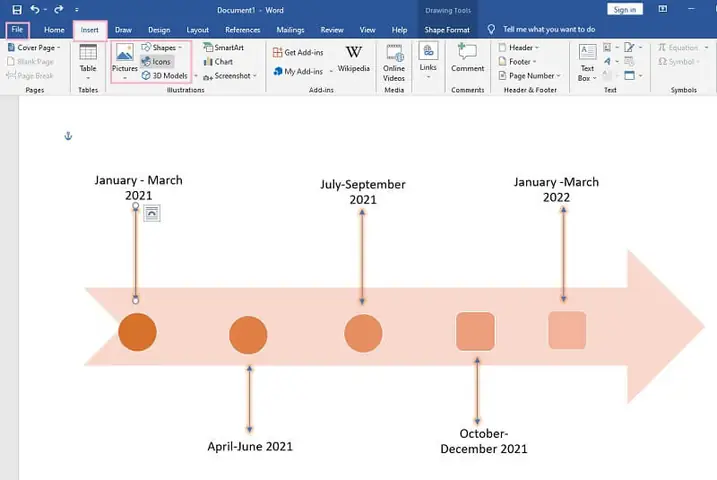Click the Wikipedia add-in
Image resolution: width=717 pixels, height=480 pixels.
pyautogui.click(x=353, y=59)
